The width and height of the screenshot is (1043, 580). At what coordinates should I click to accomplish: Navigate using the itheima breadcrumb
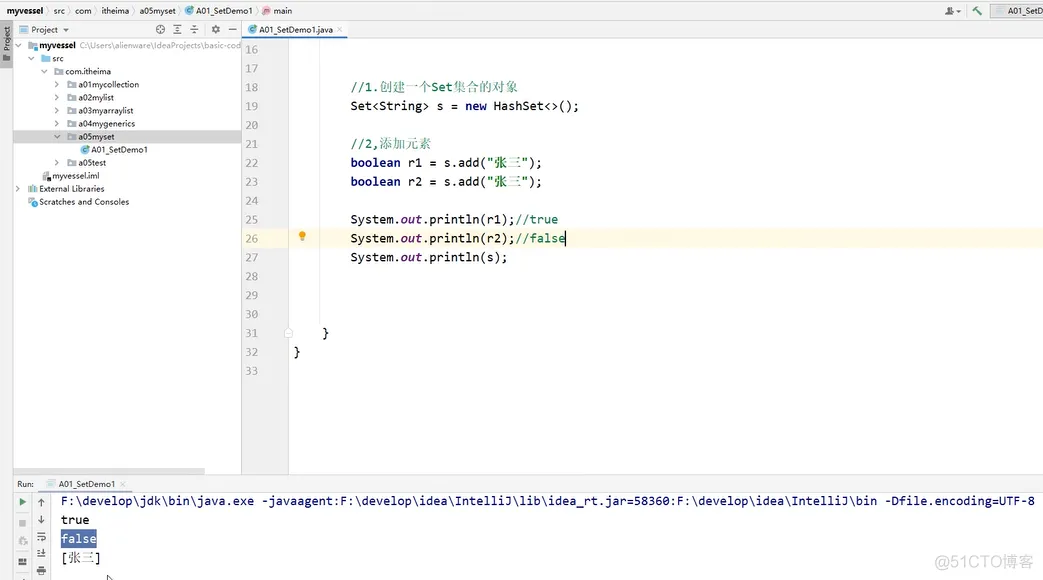[114, 11]
